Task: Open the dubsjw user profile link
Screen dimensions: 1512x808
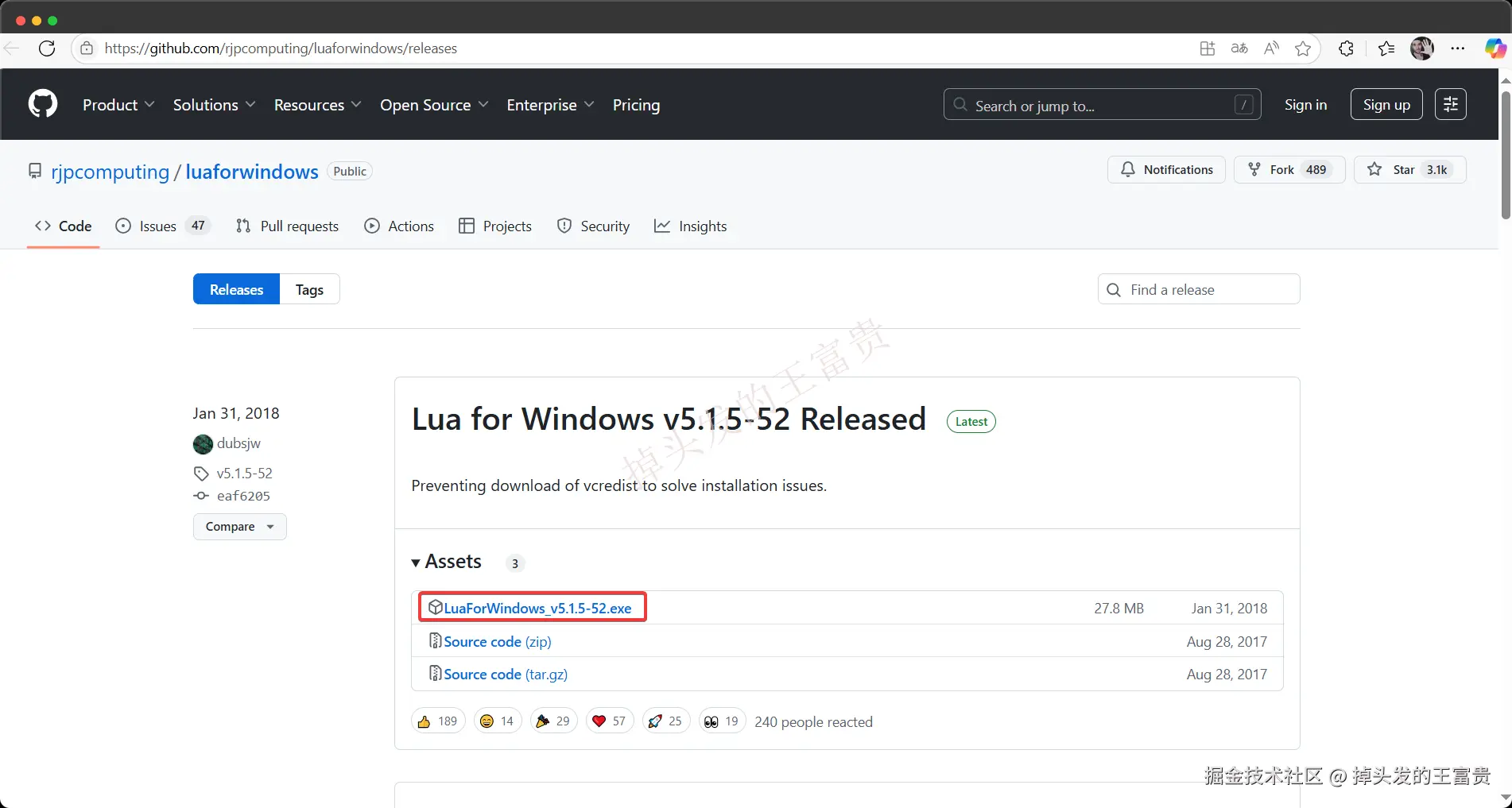Action: 238,443
